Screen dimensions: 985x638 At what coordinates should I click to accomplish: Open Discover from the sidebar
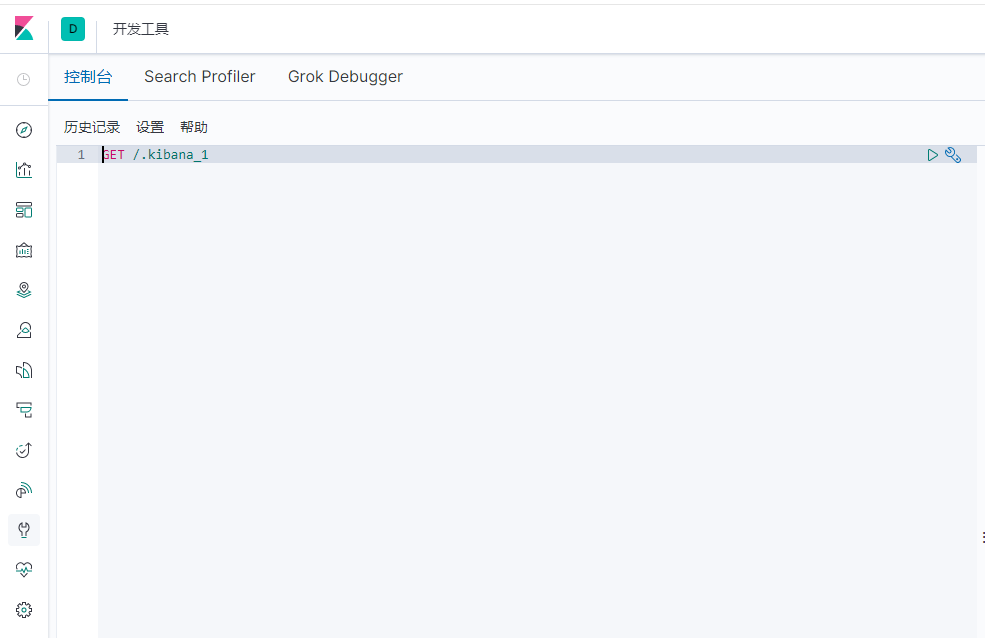click(24, 130)
